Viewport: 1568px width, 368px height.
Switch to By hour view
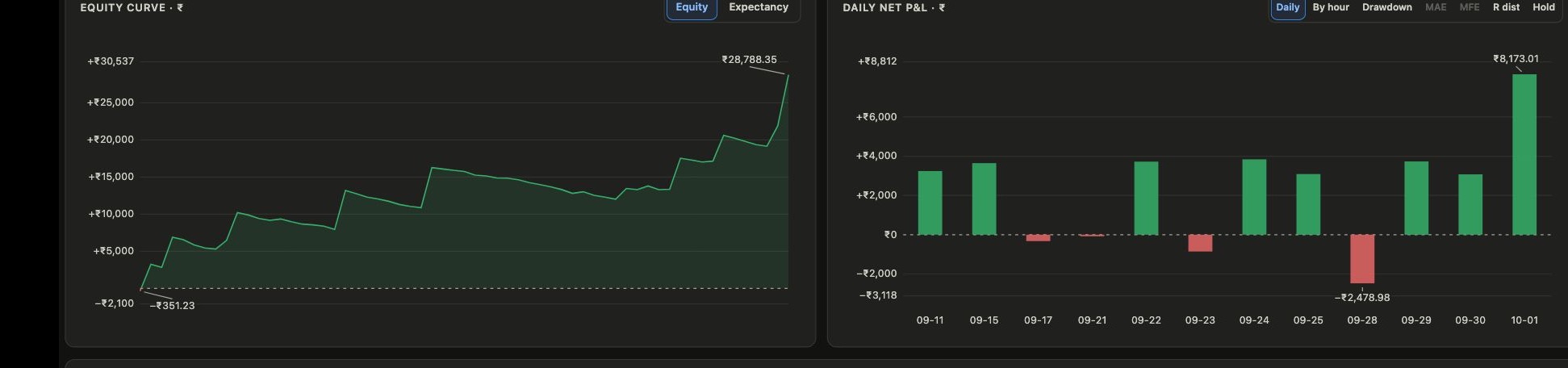click(1331, 7)
